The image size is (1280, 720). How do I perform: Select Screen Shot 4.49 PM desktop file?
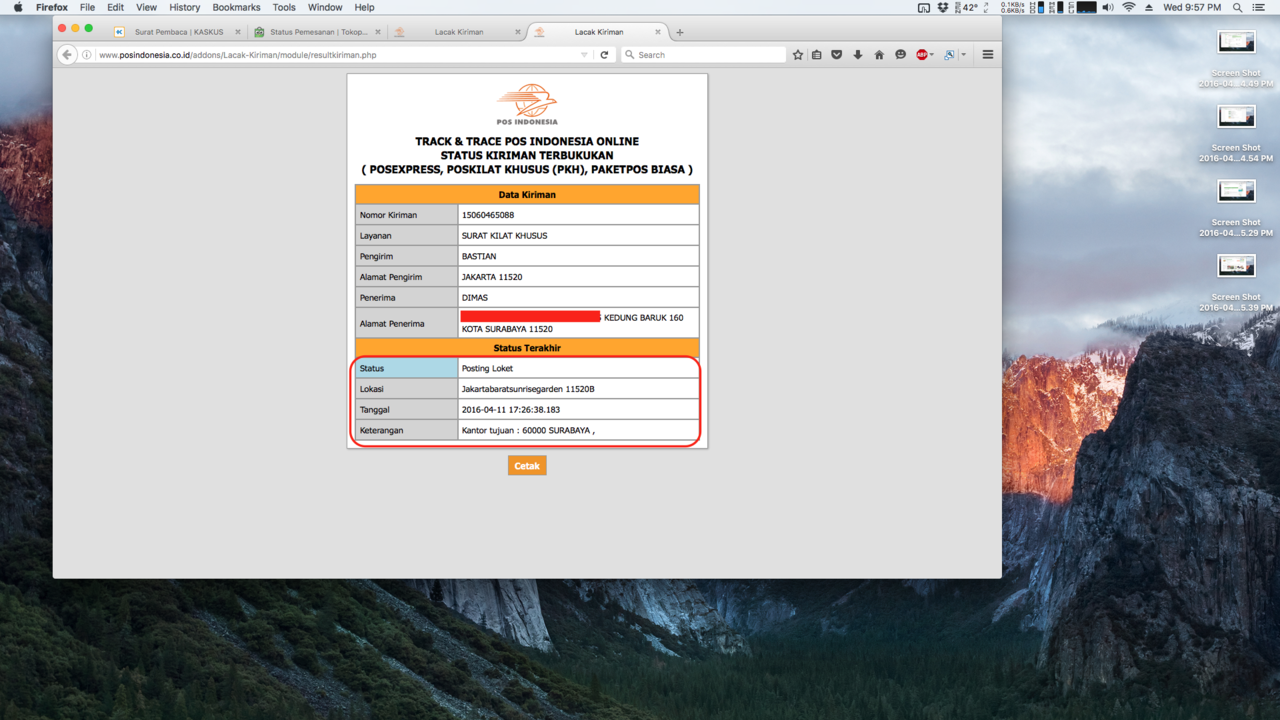pos(1236,57)
